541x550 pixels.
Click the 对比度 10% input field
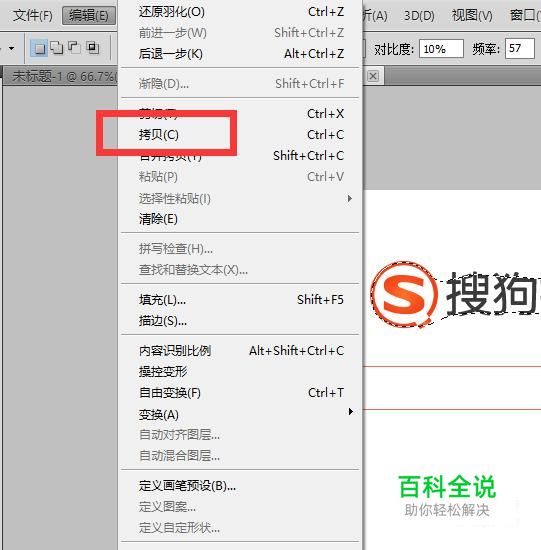(x=441, y=48)
